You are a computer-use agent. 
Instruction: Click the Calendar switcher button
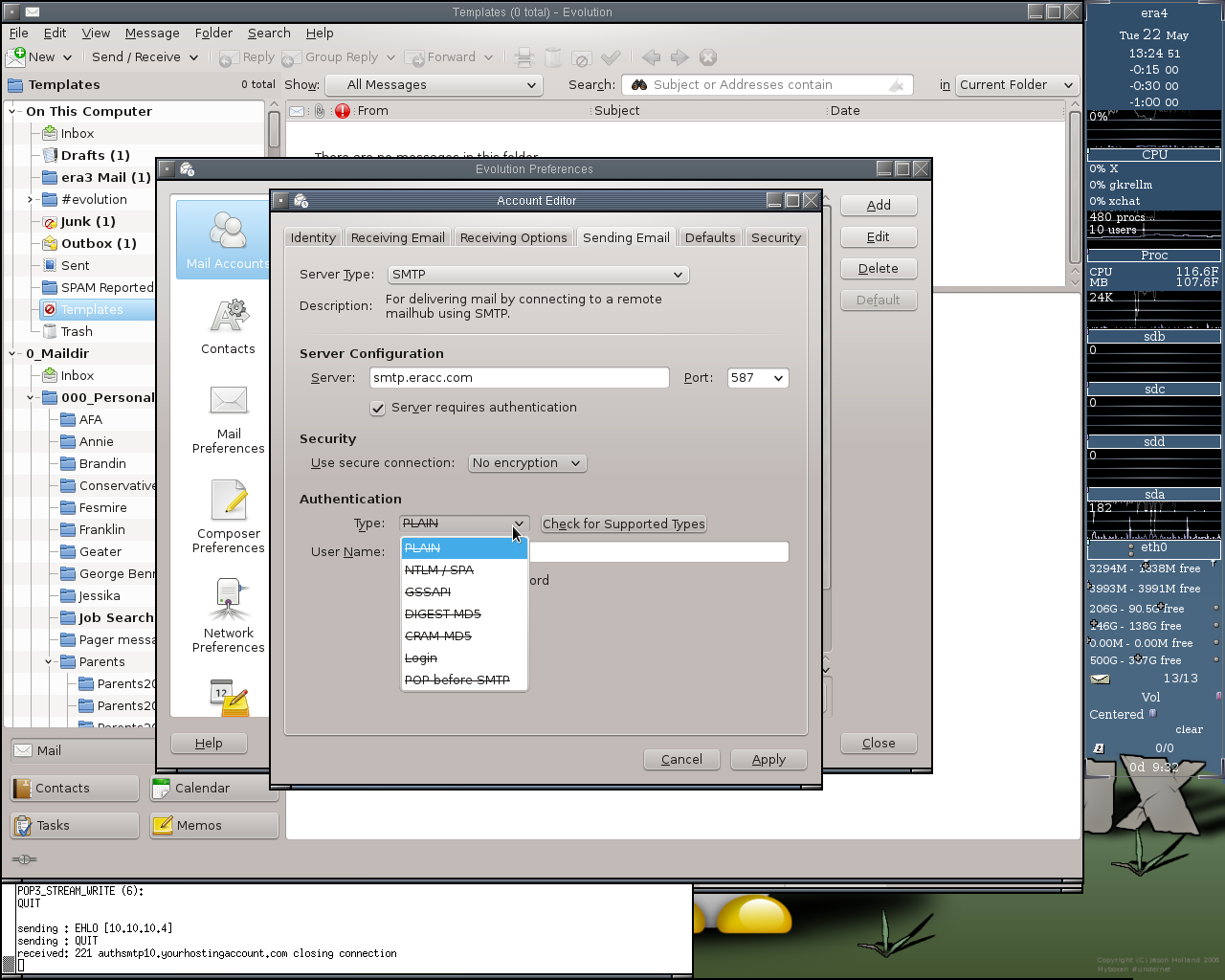[214, 789]
